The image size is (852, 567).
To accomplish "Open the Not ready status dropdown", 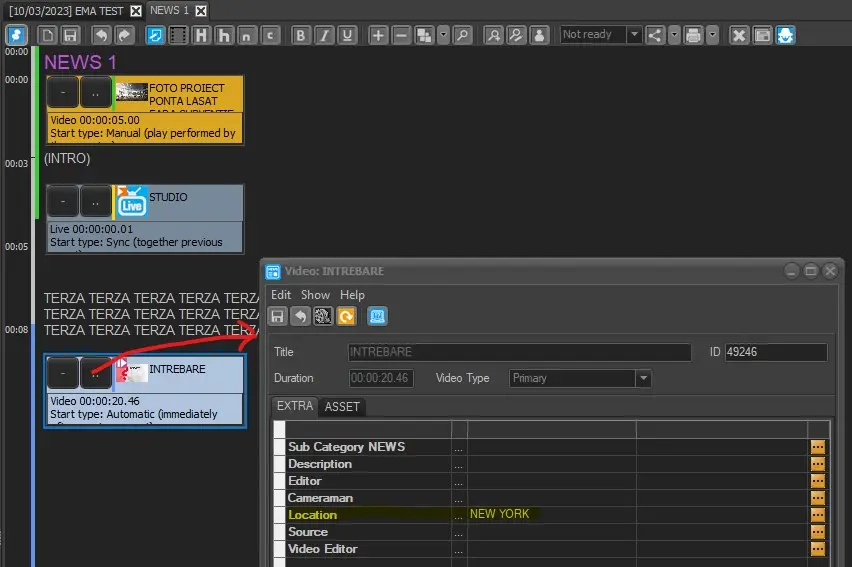I will pos(633,35).
